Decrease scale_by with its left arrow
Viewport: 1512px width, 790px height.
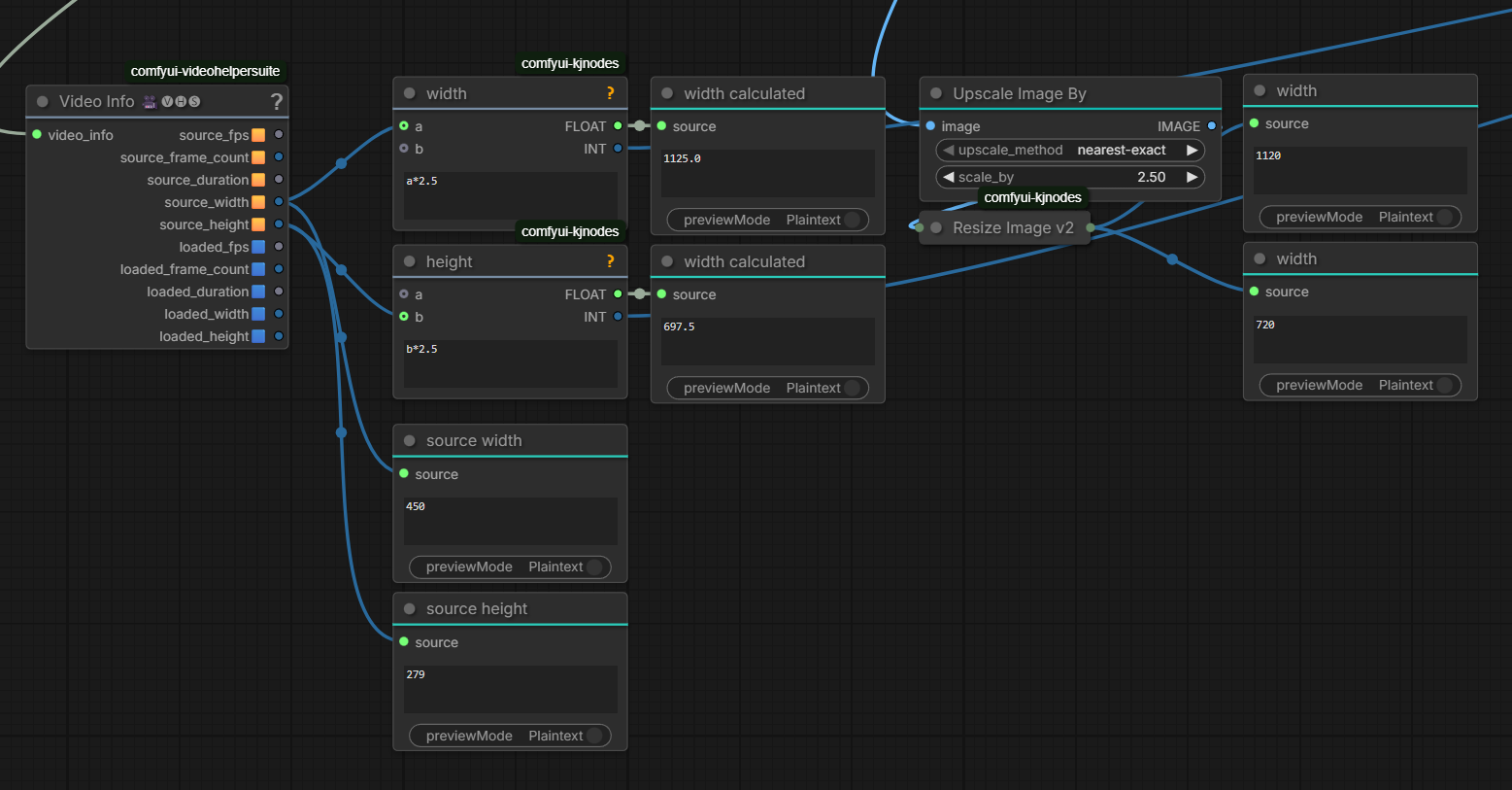pos(948,177)
